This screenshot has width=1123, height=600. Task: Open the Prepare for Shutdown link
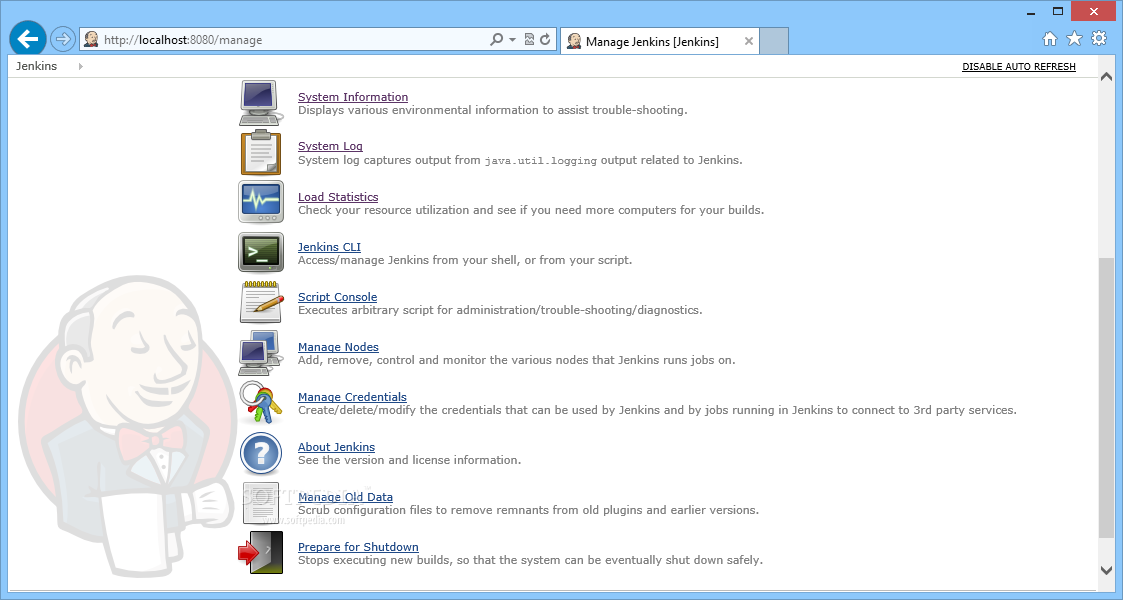358,547
